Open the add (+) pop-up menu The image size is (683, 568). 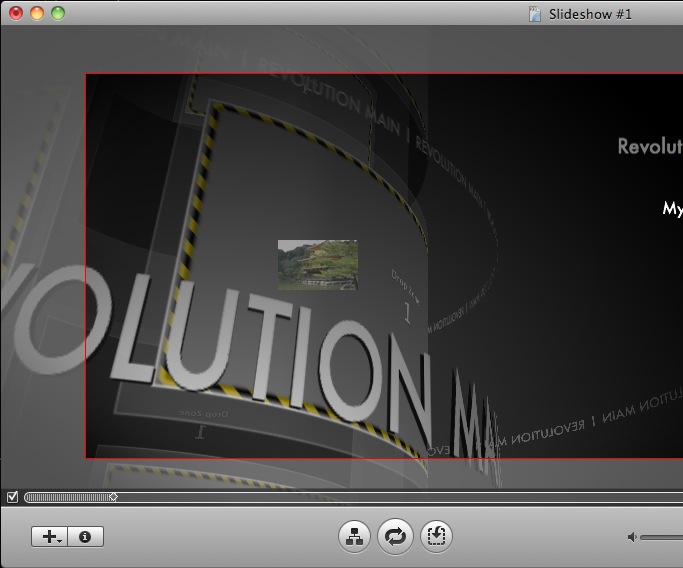[x=50, y=536]
